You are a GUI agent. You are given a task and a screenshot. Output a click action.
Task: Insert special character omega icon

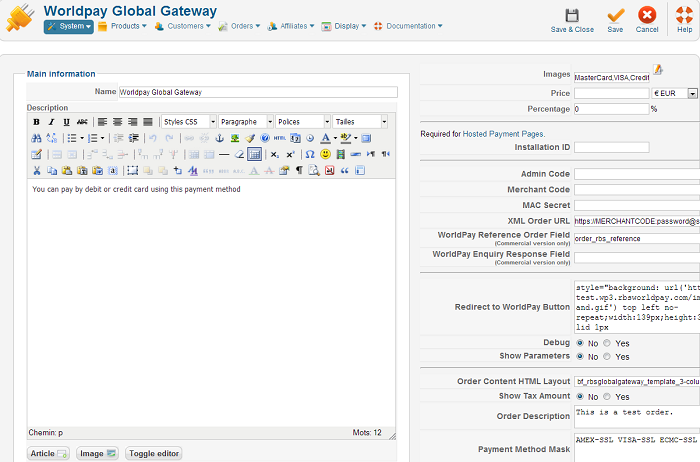[310, 154]
